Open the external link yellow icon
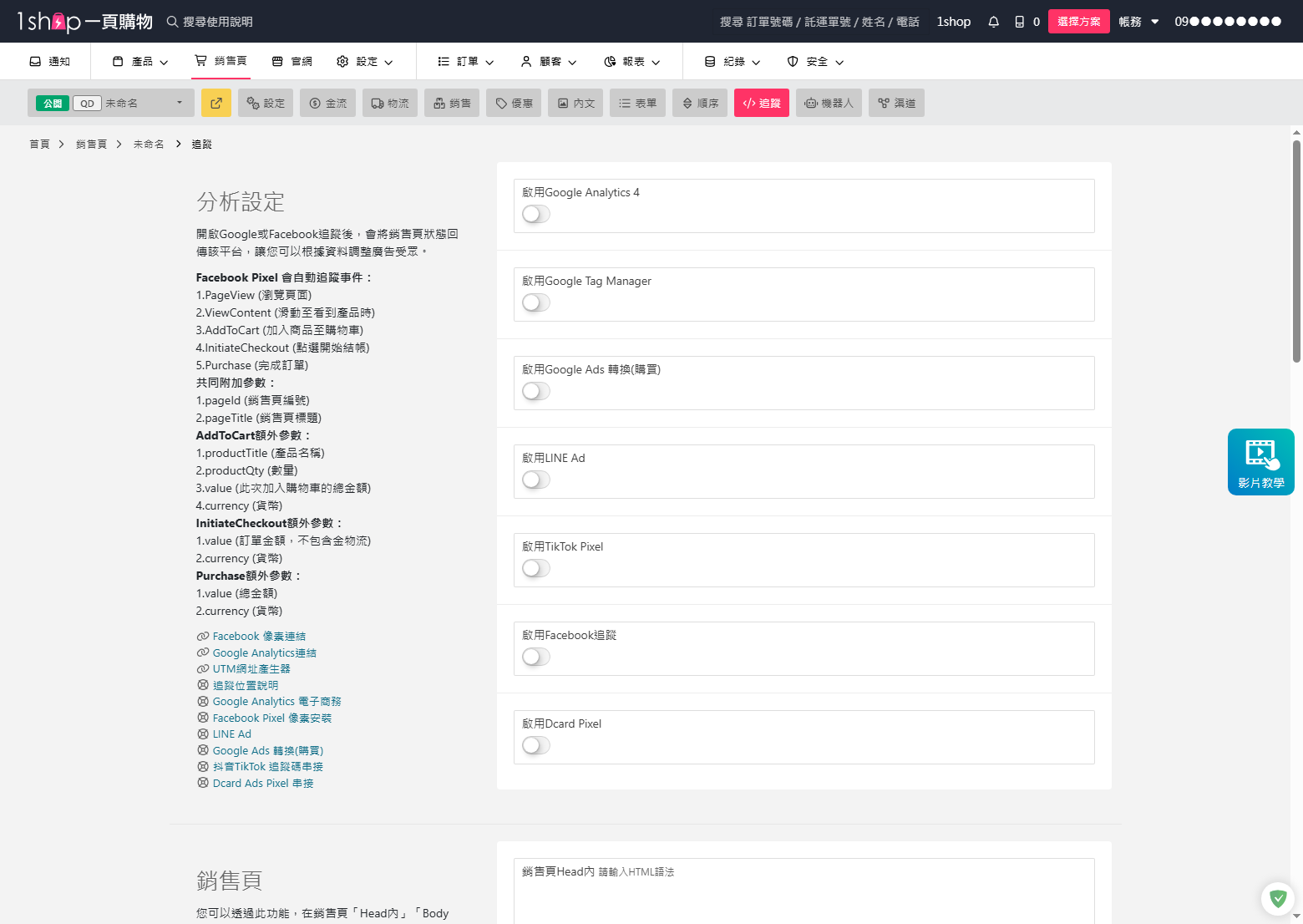Screen dimensions: 1303x924 (x=216, y=103)
